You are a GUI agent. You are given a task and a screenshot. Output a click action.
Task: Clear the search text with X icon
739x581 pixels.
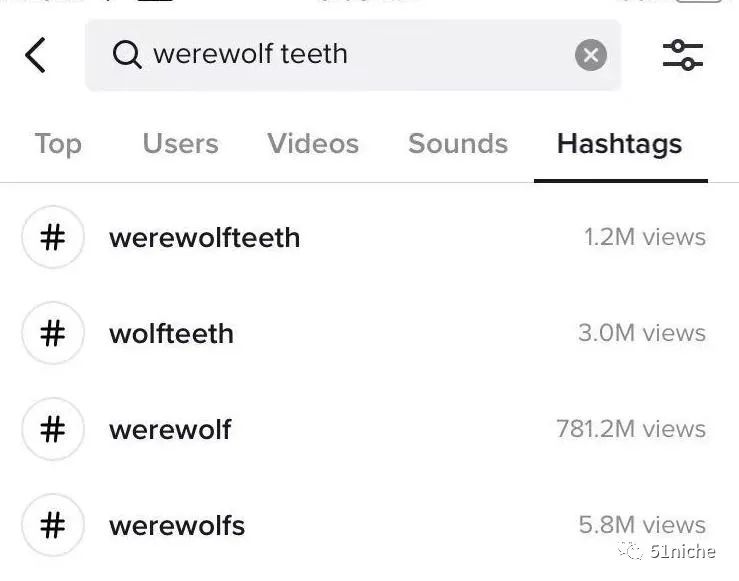click(x=591, y=55)
